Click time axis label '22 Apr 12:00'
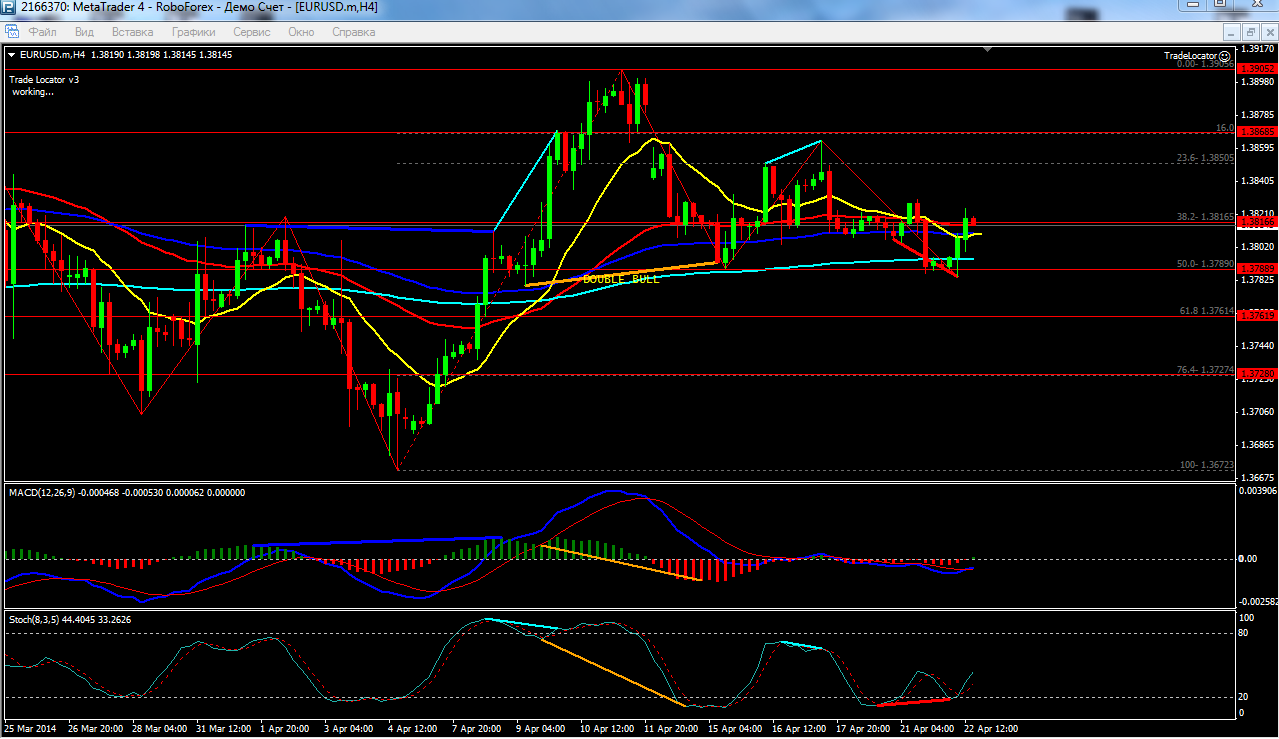This screenshot has height=739, width=1279. pyautogui.click(x=989, y=729)
